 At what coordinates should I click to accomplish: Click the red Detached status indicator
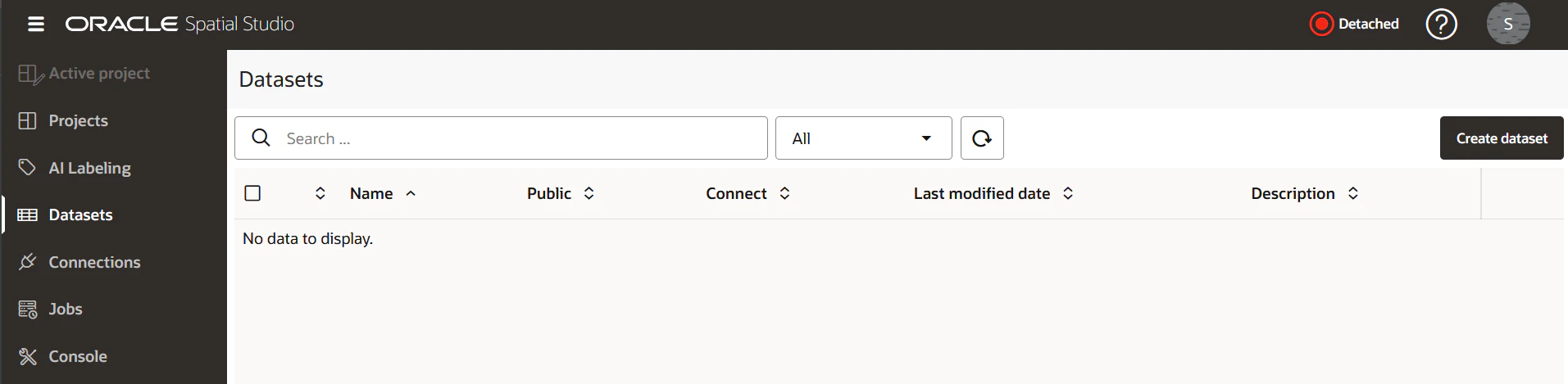click(x=1321, y=24)
